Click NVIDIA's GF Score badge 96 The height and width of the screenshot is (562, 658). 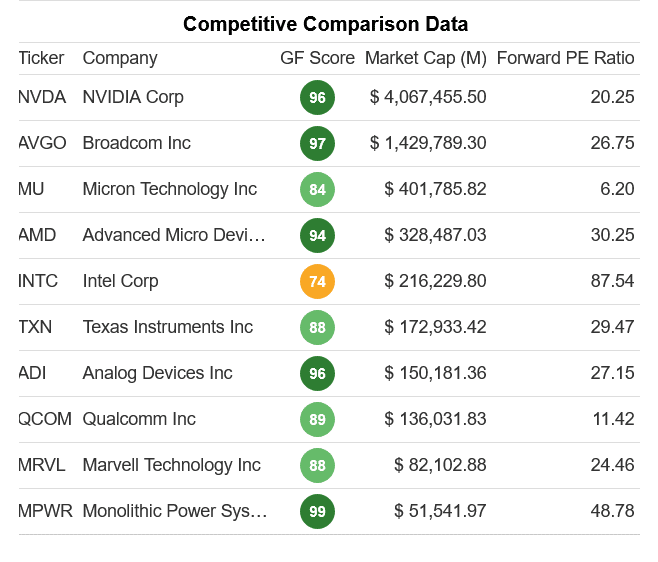coord(317,98)
